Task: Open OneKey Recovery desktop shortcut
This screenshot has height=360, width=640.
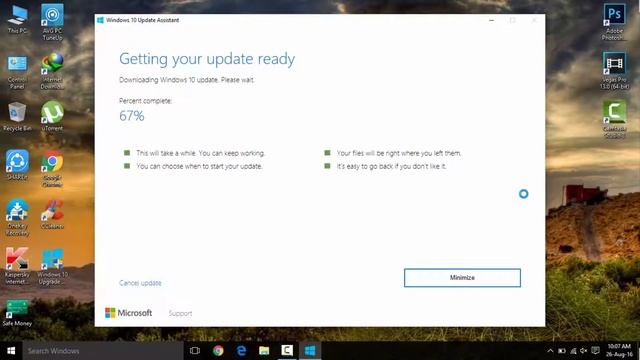Action: click(x=17, y=217)
